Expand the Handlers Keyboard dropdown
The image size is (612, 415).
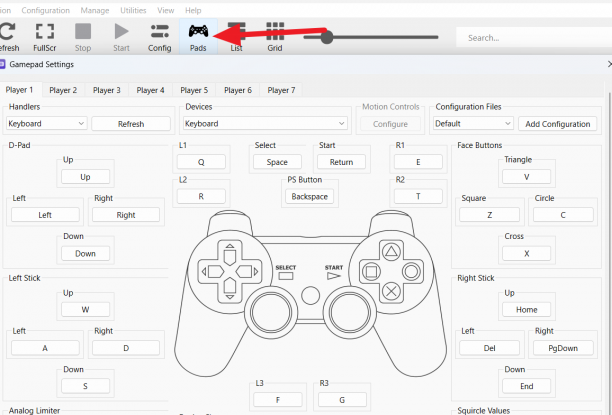pyautogui.click(x=46, y=124)
